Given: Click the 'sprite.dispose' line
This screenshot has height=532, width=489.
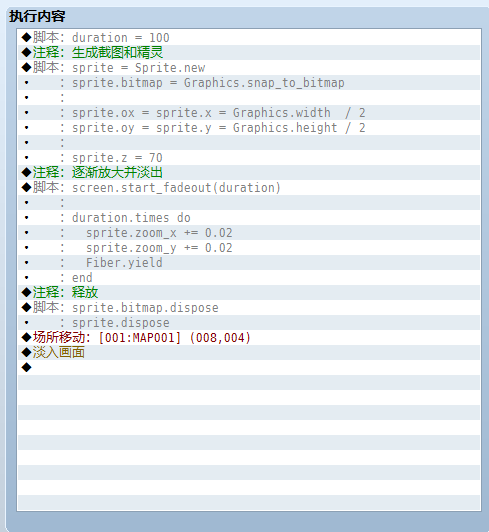Looking at the screenshot, I should point(249,323).
